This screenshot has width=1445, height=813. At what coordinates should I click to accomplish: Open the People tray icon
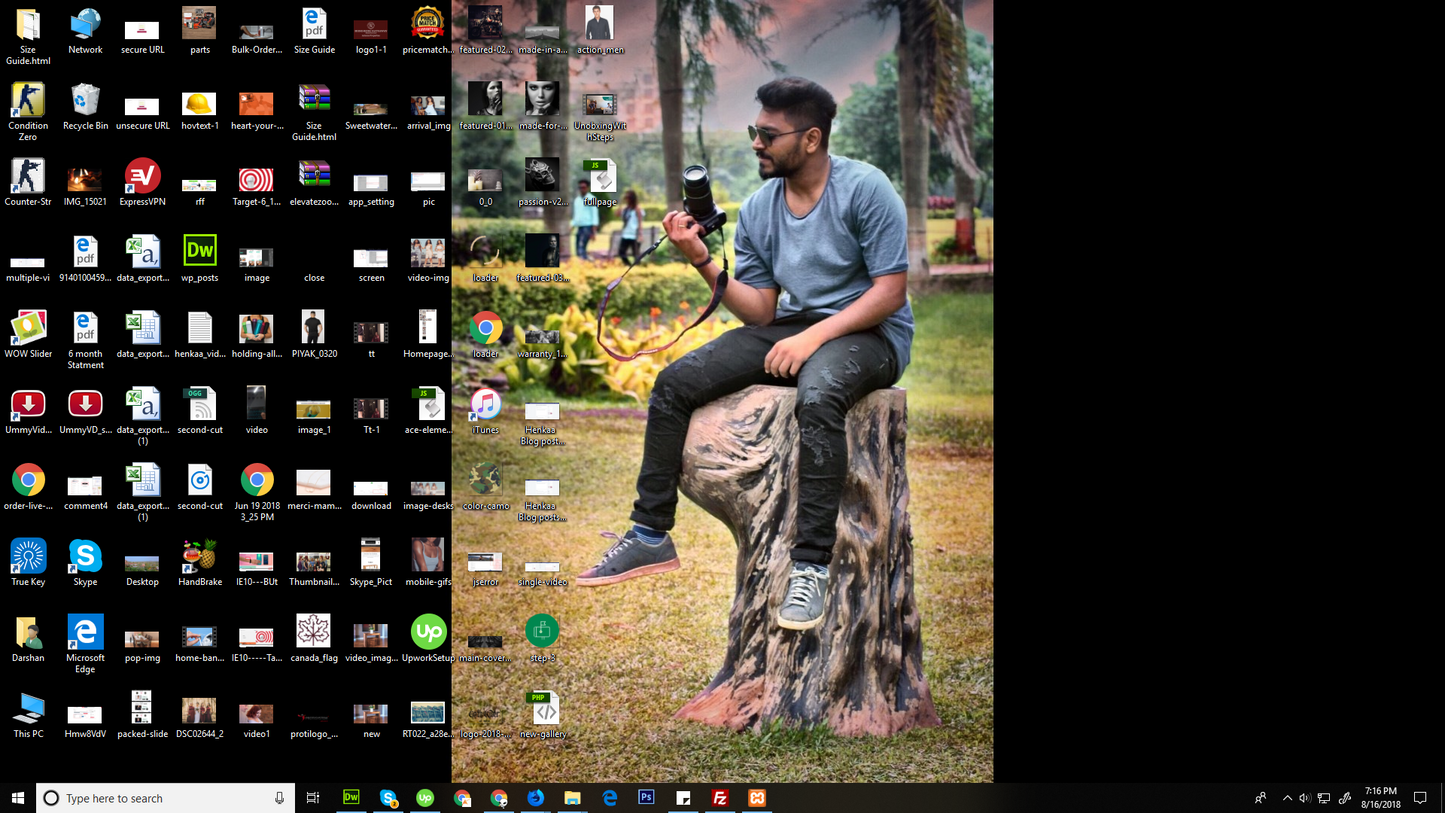1260,798
